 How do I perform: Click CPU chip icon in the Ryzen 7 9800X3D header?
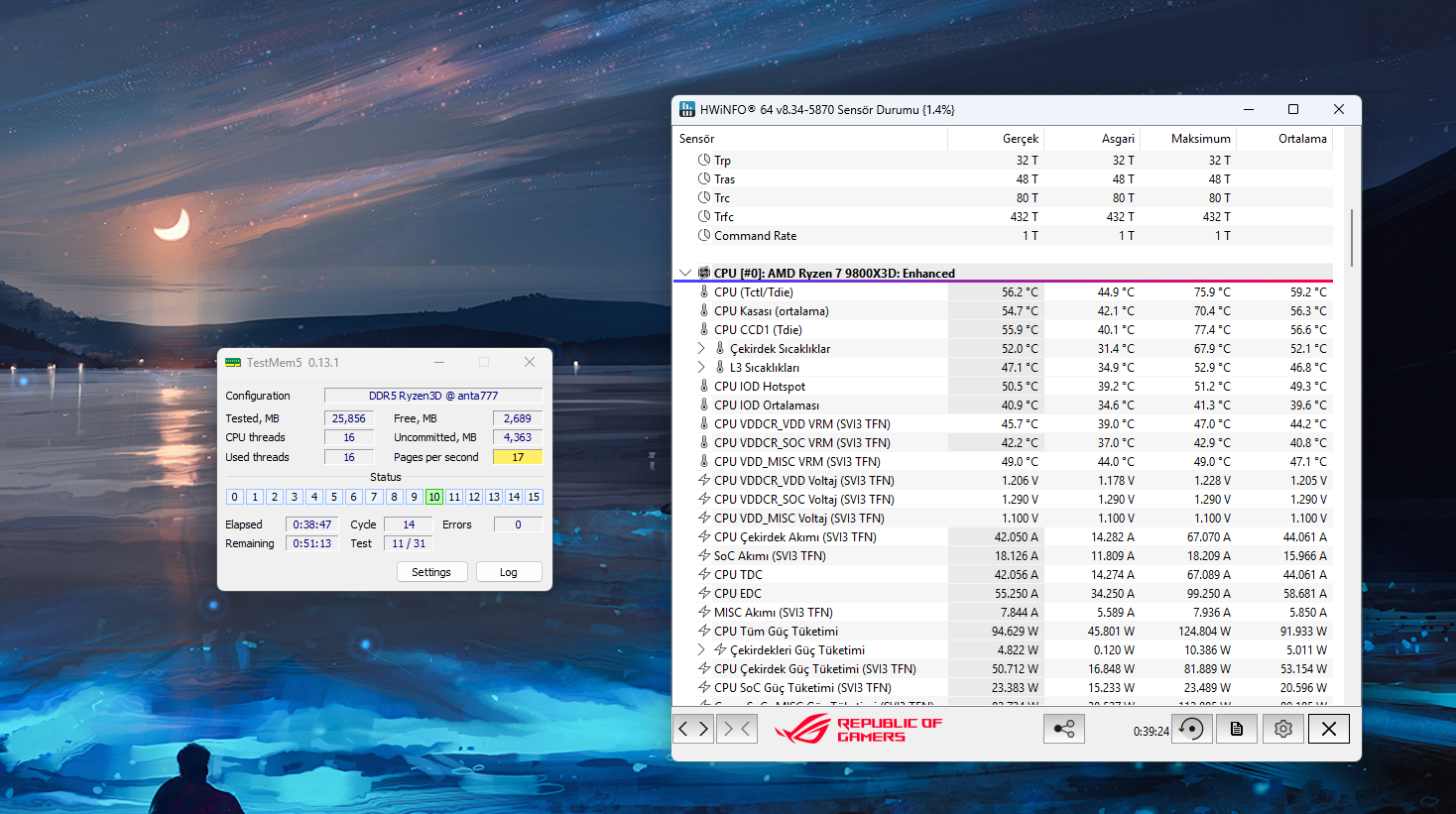coord(704,273)
